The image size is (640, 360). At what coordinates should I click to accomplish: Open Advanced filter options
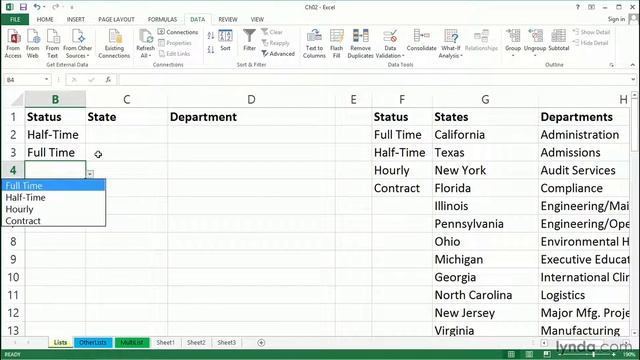tap(278, 53)
